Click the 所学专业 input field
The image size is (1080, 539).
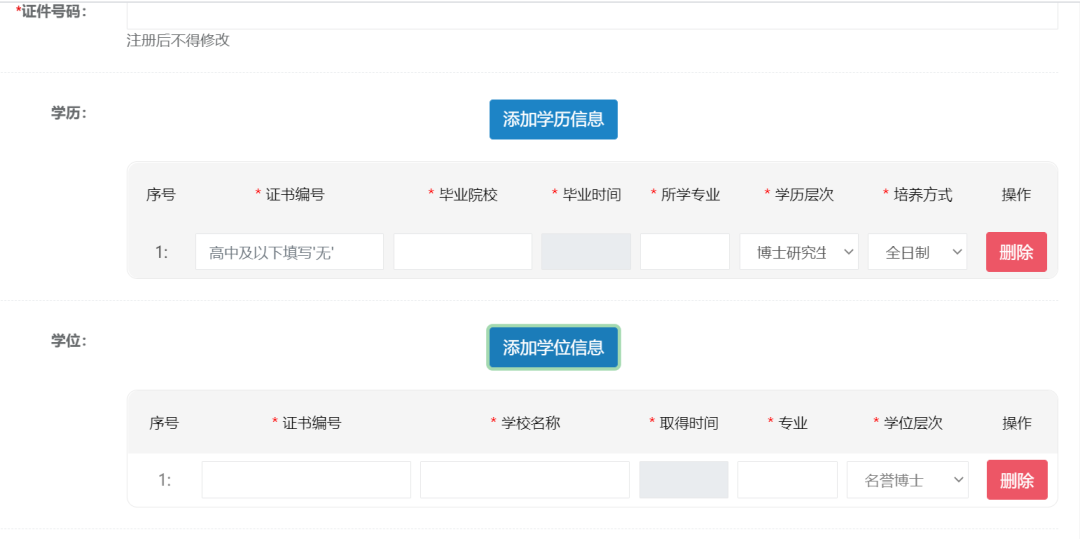tap(684, 252)
